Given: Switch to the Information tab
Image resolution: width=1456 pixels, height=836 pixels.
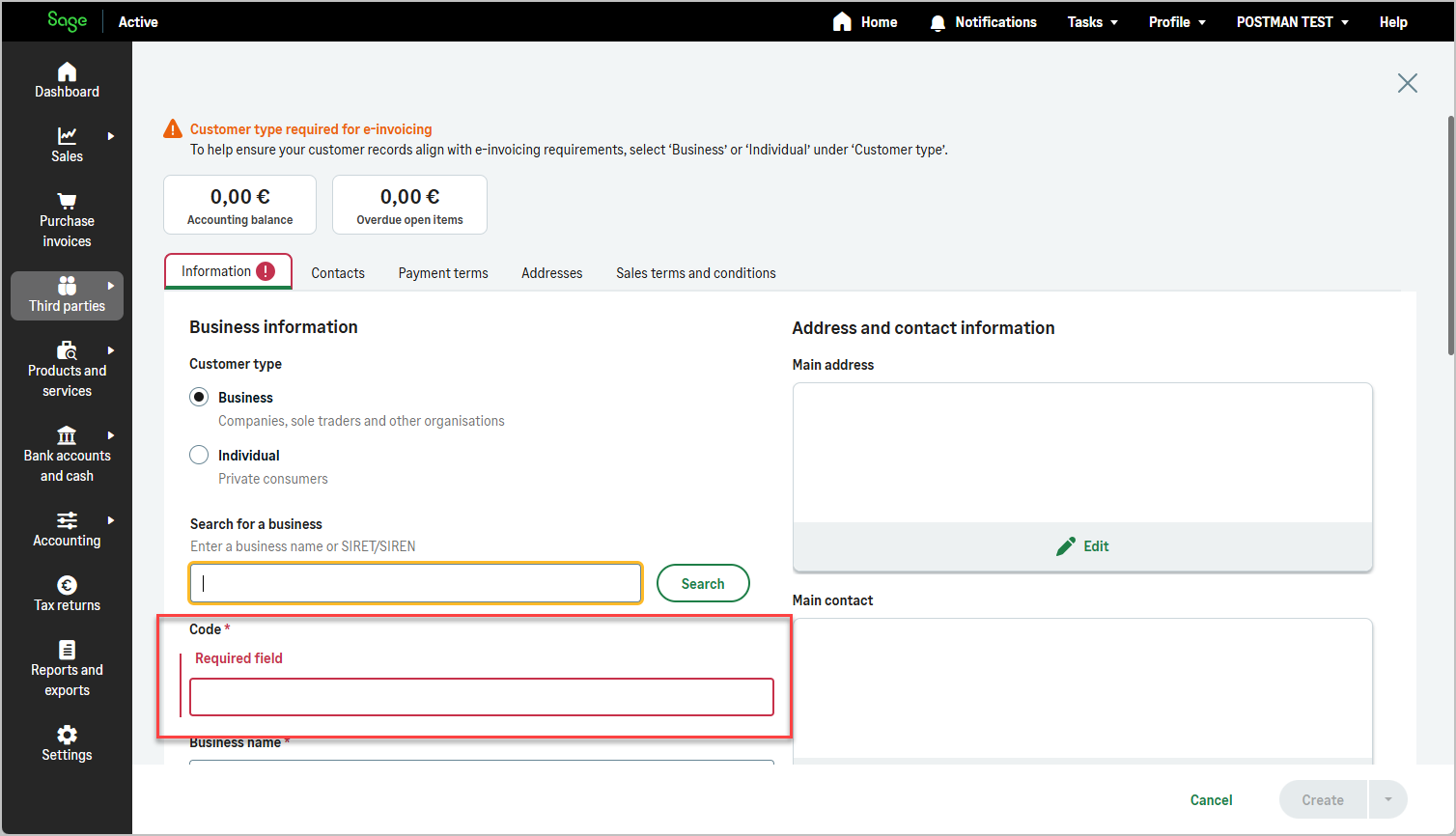Looking at the screenshot, I should (x=228, y=271).
